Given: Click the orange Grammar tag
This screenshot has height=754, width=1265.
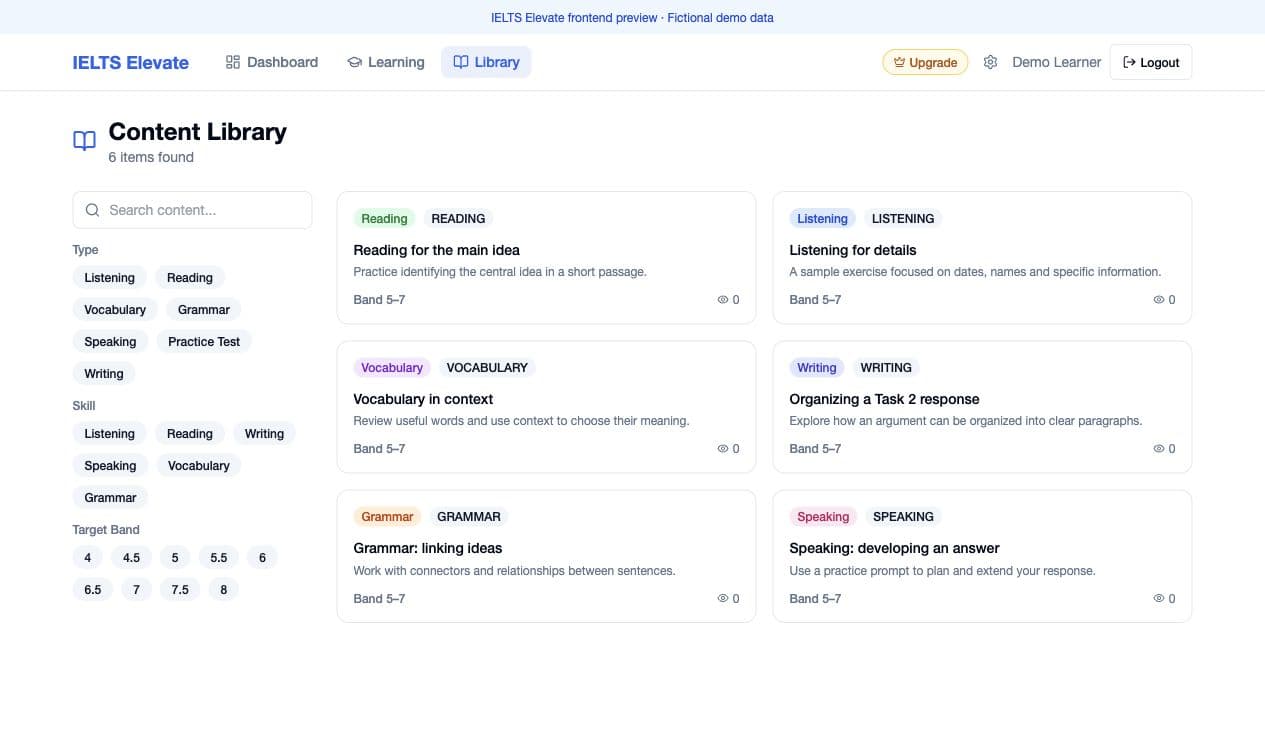Looking at the screenshot, I should pyautogui.click(x=387, y=517).
